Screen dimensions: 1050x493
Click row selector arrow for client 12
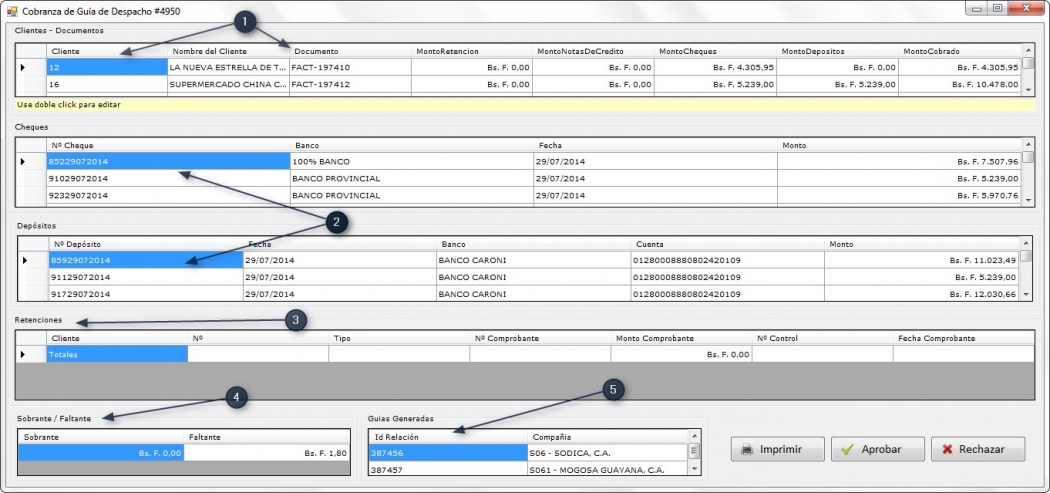point(23,67)
